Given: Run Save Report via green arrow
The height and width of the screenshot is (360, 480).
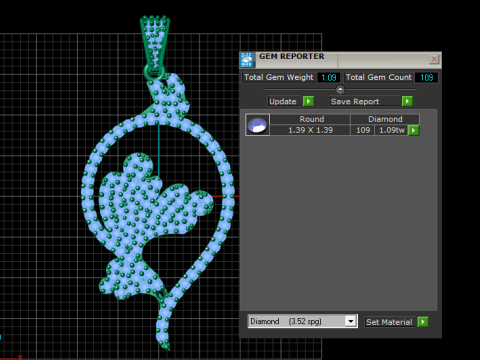Looking at the screenshot, I should coord(407,101).
